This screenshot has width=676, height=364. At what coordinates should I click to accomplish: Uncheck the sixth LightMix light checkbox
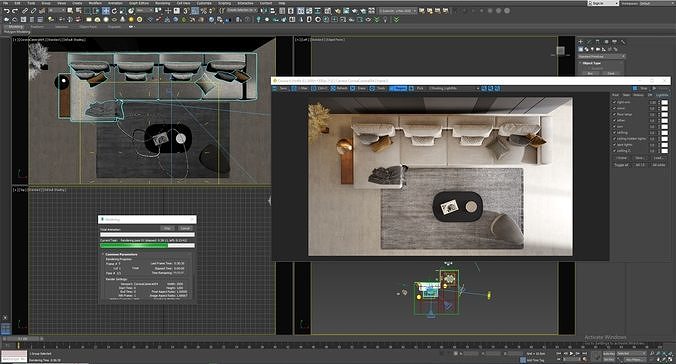coord(615,132)
